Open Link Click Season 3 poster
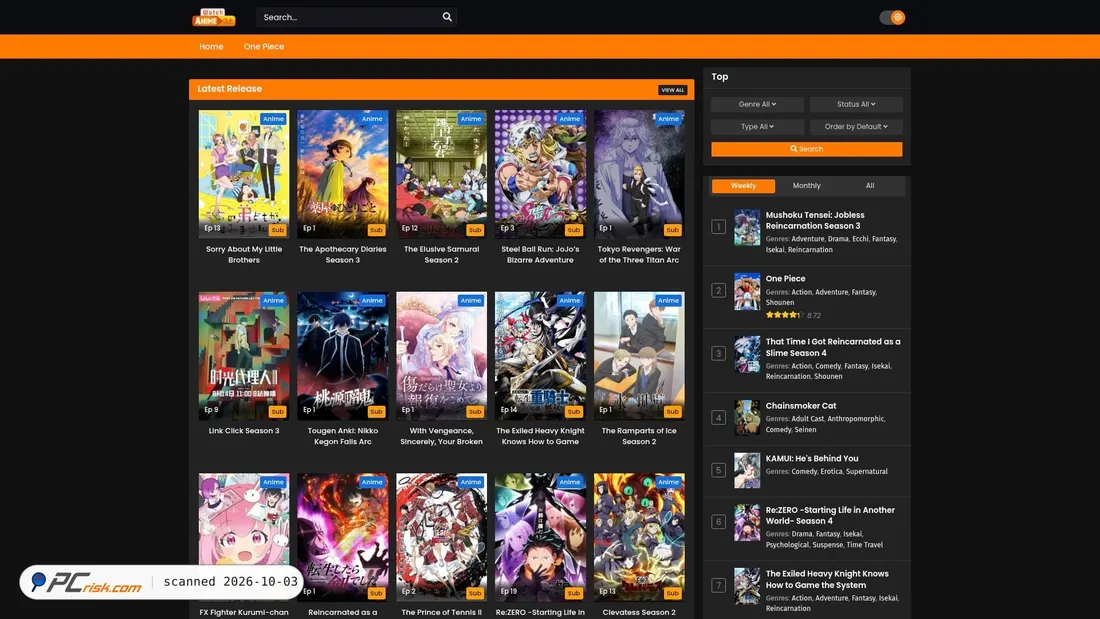 click(243, 356)
